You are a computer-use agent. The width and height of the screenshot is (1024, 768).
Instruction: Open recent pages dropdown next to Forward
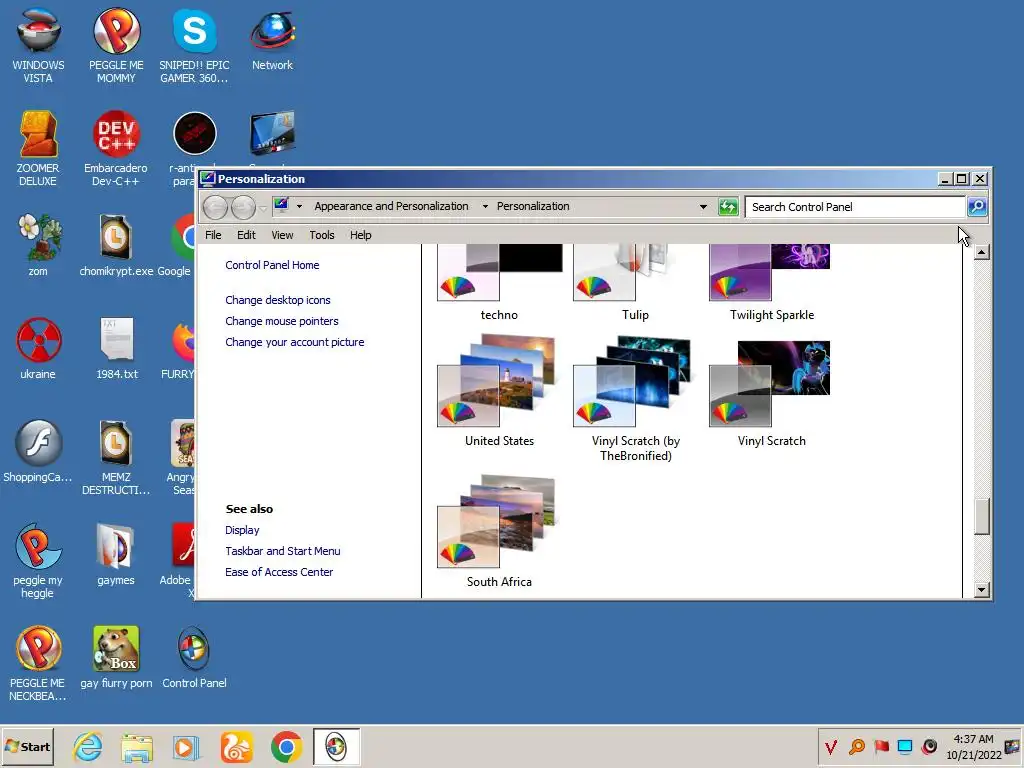[263, 208]
